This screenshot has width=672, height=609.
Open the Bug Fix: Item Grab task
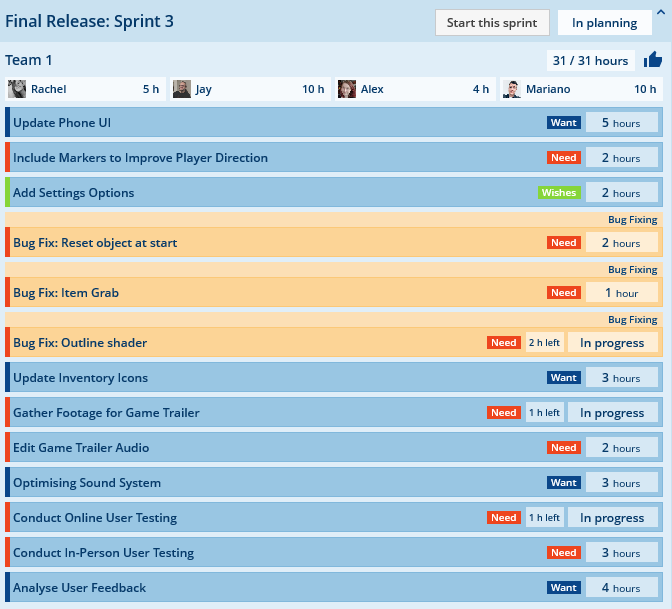334,293
